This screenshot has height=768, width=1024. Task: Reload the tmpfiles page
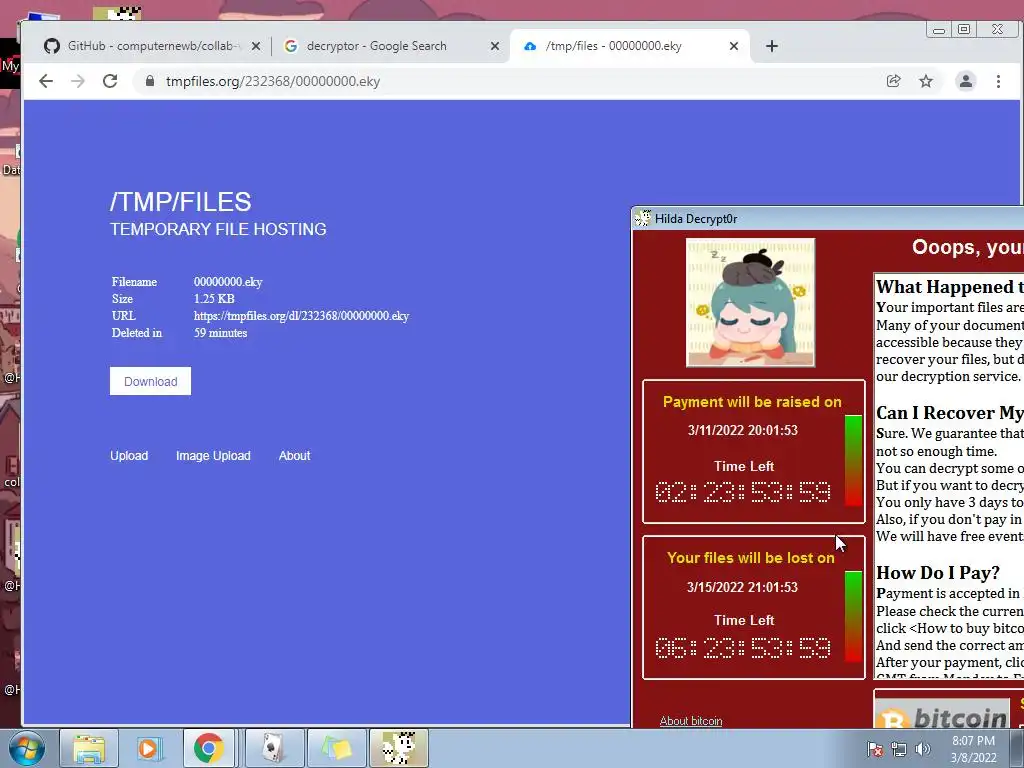click(110, 81)
